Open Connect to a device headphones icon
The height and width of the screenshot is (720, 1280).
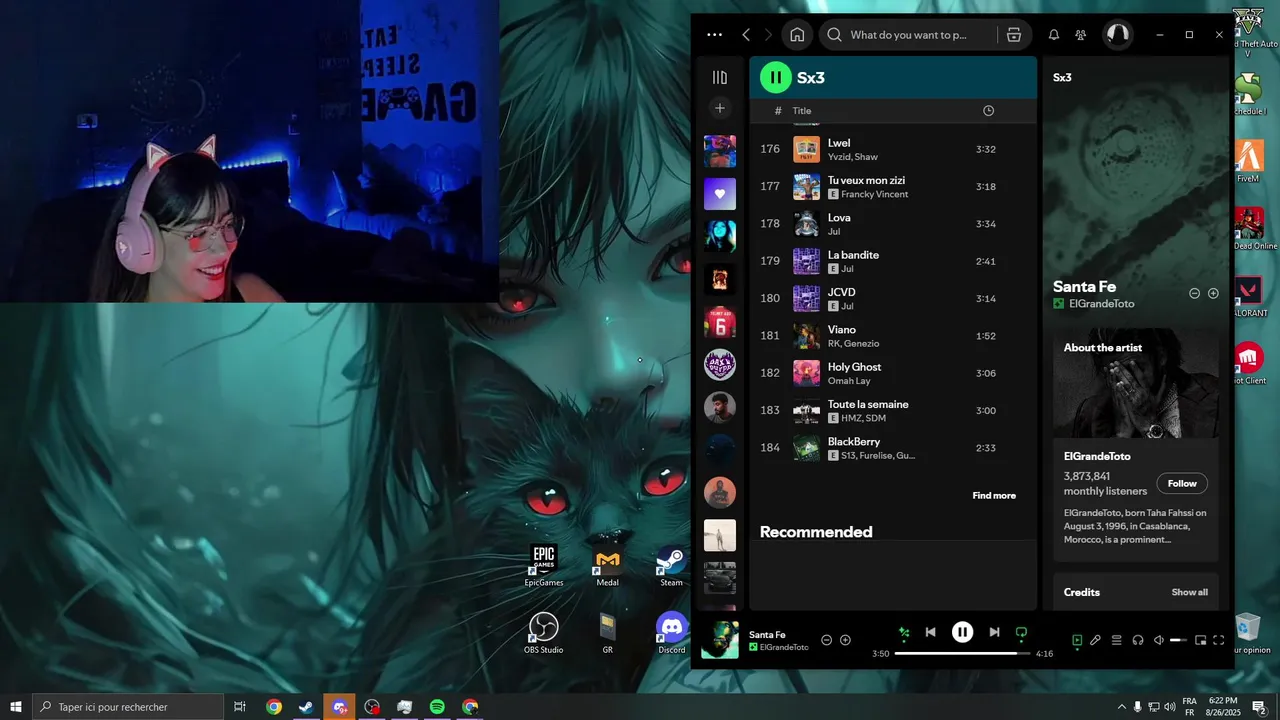point(1138,640)
